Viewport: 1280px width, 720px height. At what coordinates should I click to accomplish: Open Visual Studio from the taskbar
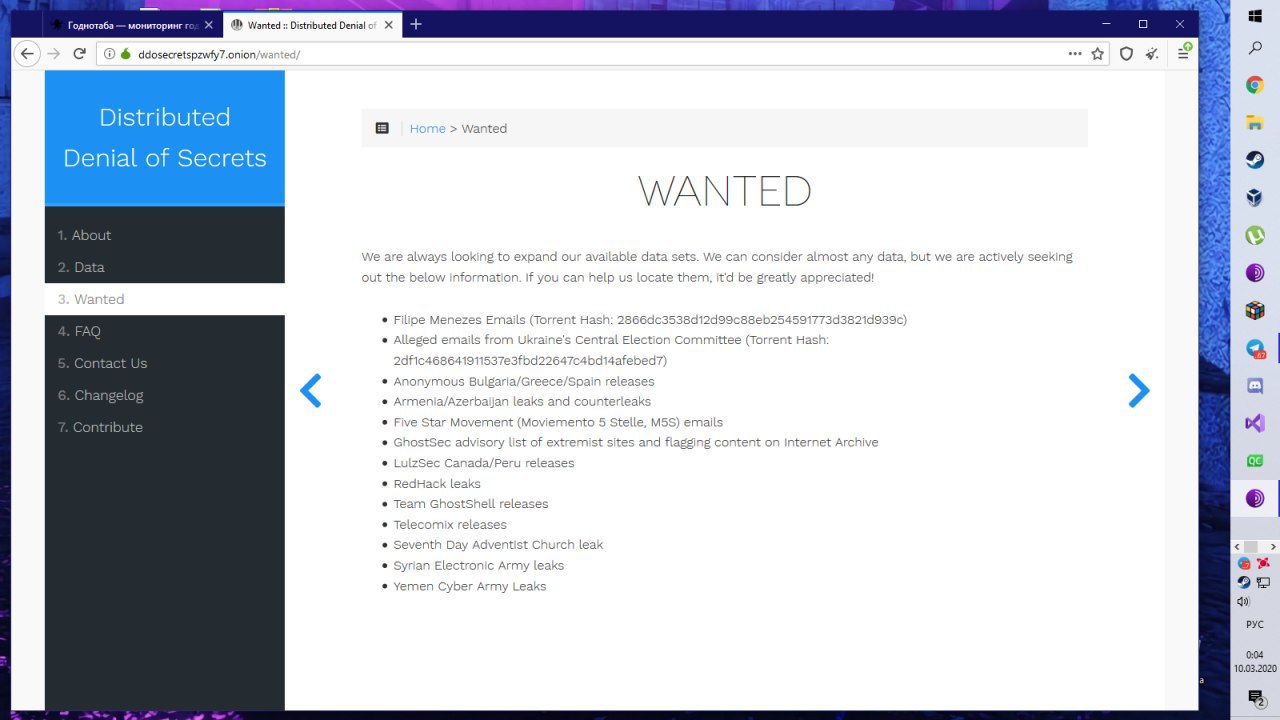tap(1255, 424)
